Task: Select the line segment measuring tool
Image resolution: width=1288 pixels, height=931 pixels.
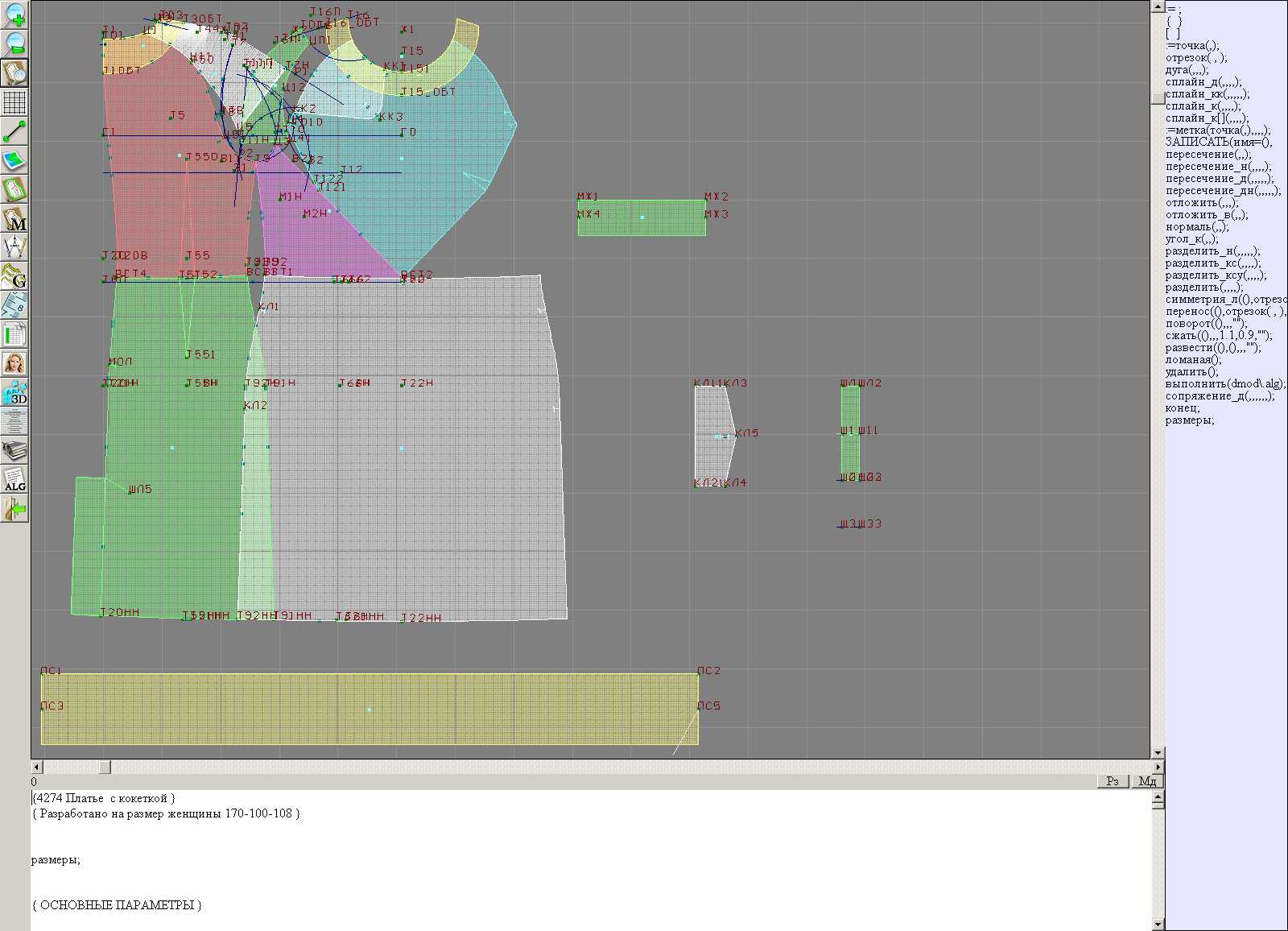Action: (14, 131)
